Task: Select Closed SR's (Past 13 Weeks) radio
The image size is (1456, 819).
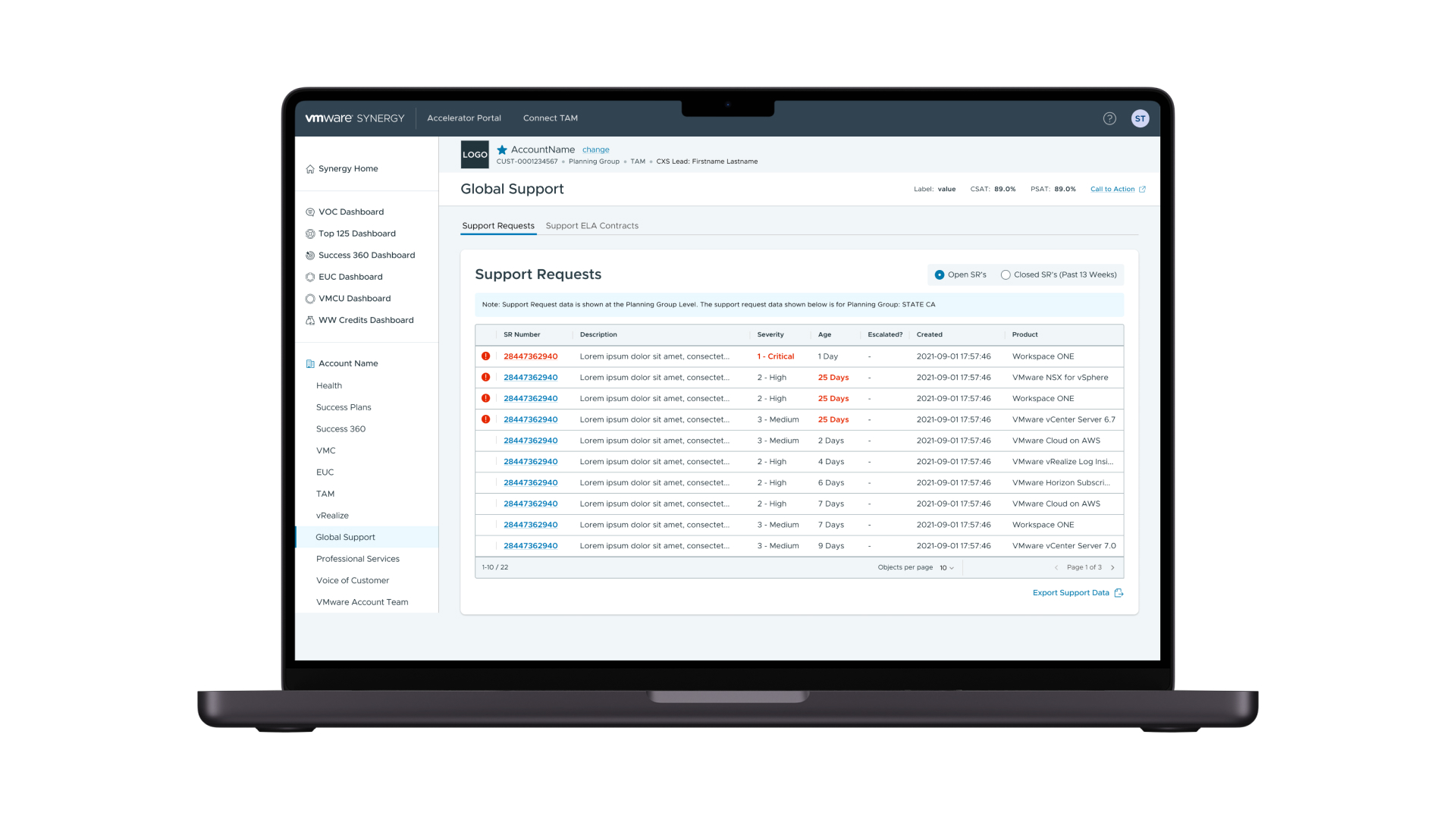Action: pos(1006,275)
